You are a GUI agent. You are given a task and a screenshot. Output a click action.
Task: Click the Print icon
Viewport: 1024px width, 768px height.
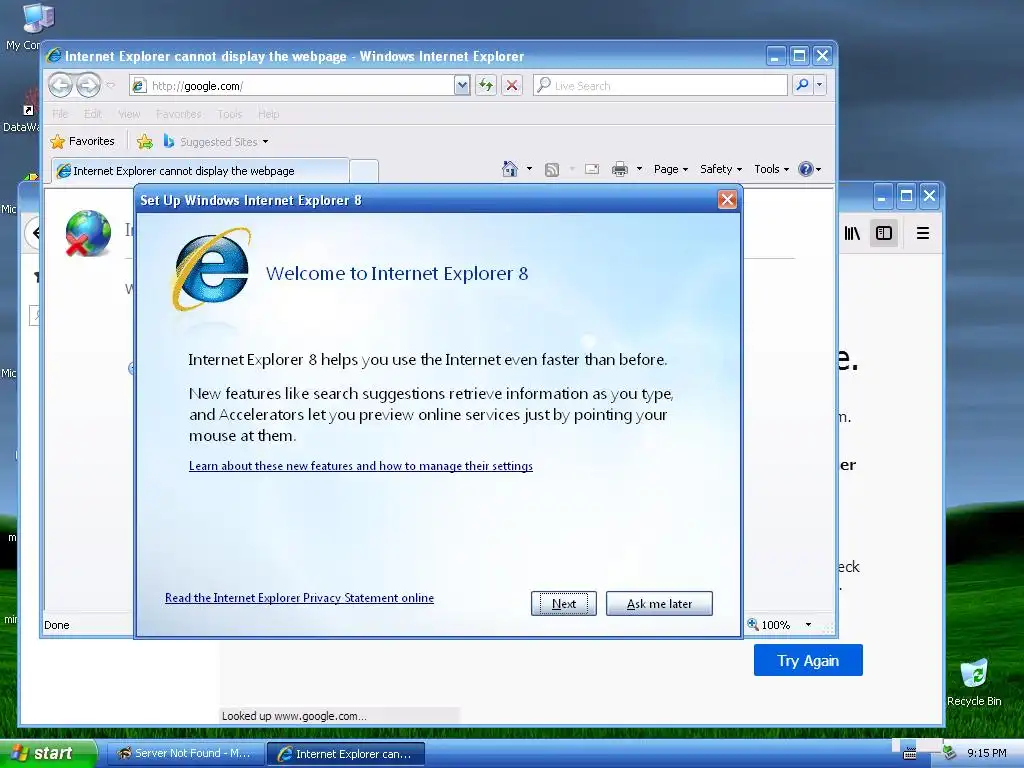[619, 169]
